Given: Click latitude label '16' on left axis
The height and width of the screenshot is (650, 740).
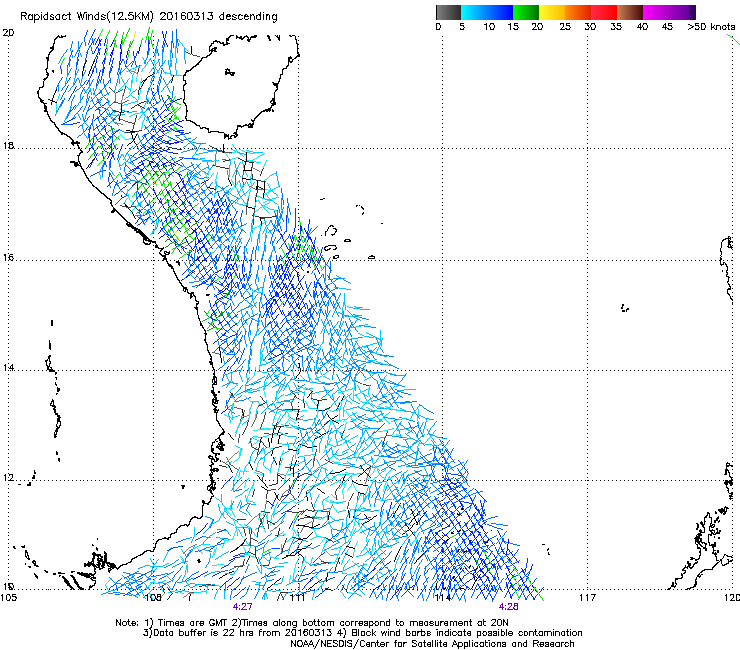Looking at the screenshot, I should pos(8,258).
